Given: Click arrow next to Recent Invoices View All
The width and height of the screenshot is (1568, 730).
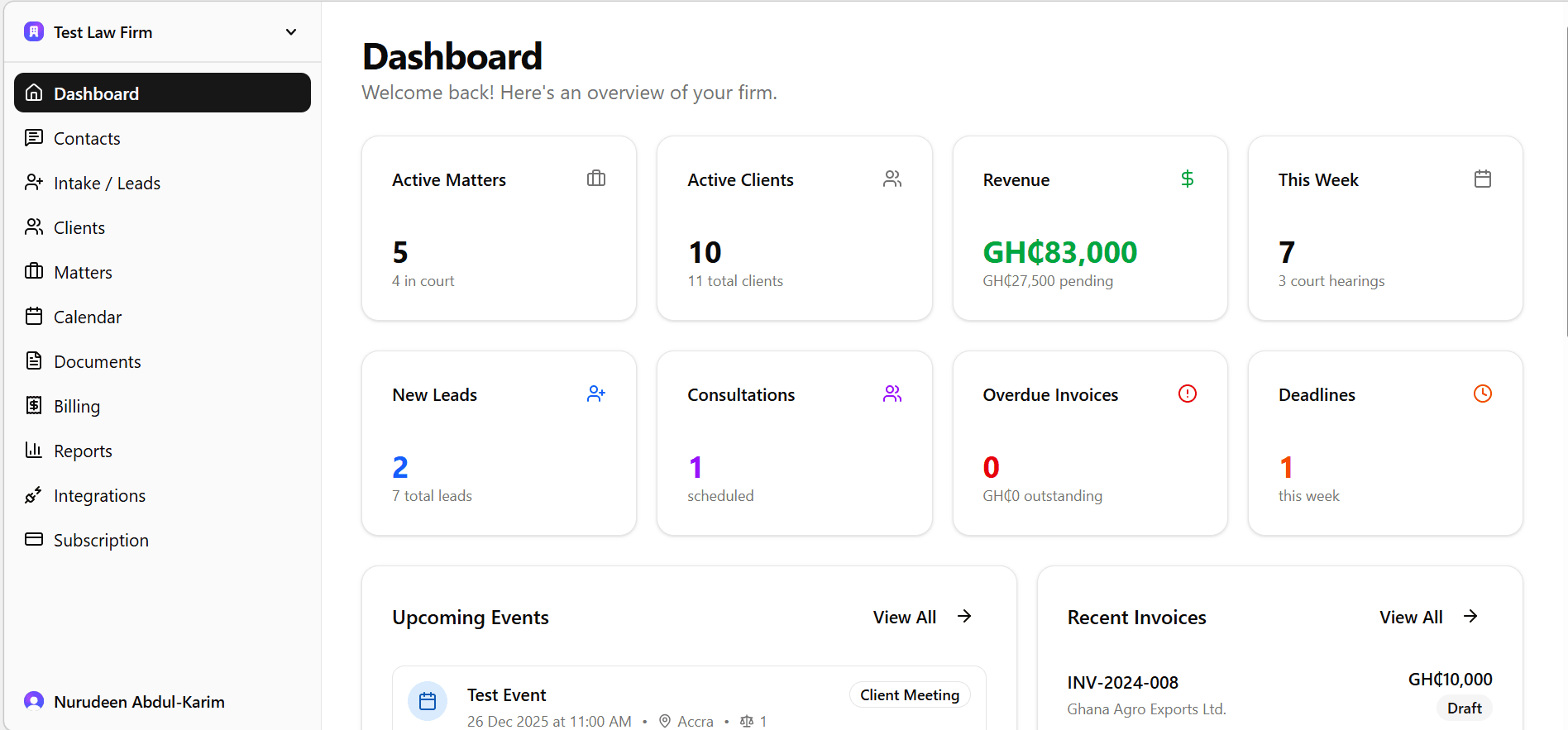Looking at the screenshot, I should (x=1470, y=617).
